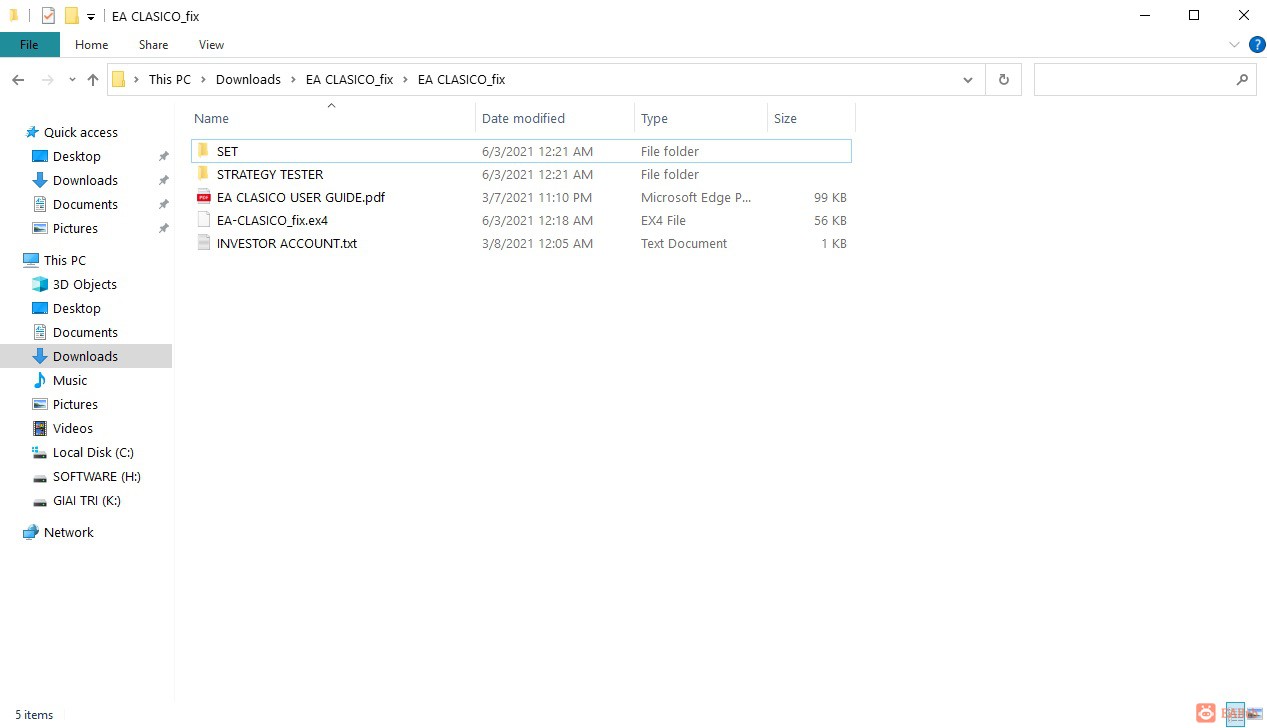This screenshot has width=1267, height=728.
Task: Open Desktop under This PC
Action: 77,308
